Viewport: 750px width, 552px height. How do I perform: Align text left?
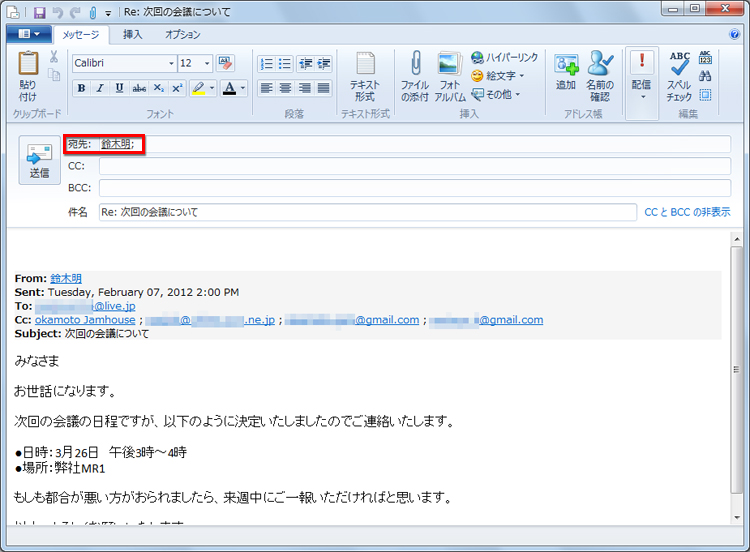[x=266, y=88]
